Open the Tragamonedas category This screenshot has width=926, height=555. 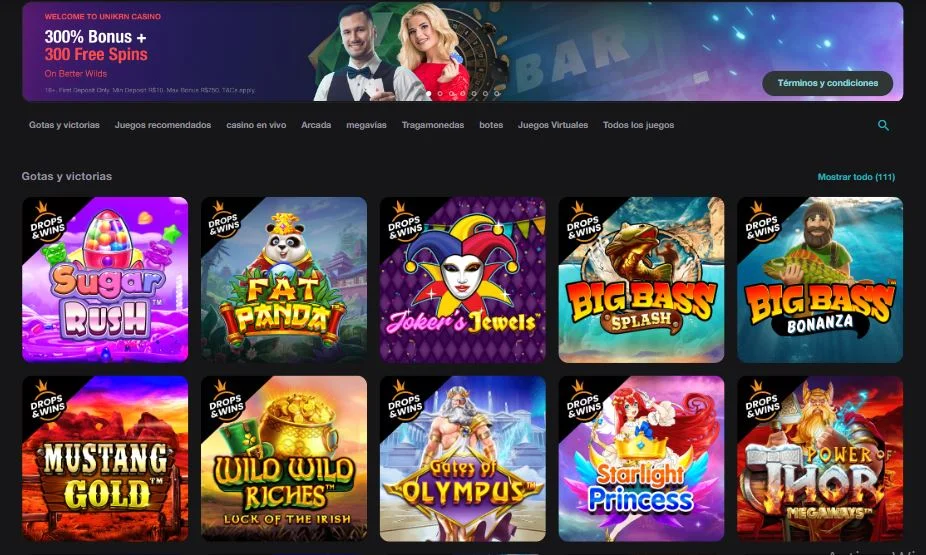coord(433,125)
